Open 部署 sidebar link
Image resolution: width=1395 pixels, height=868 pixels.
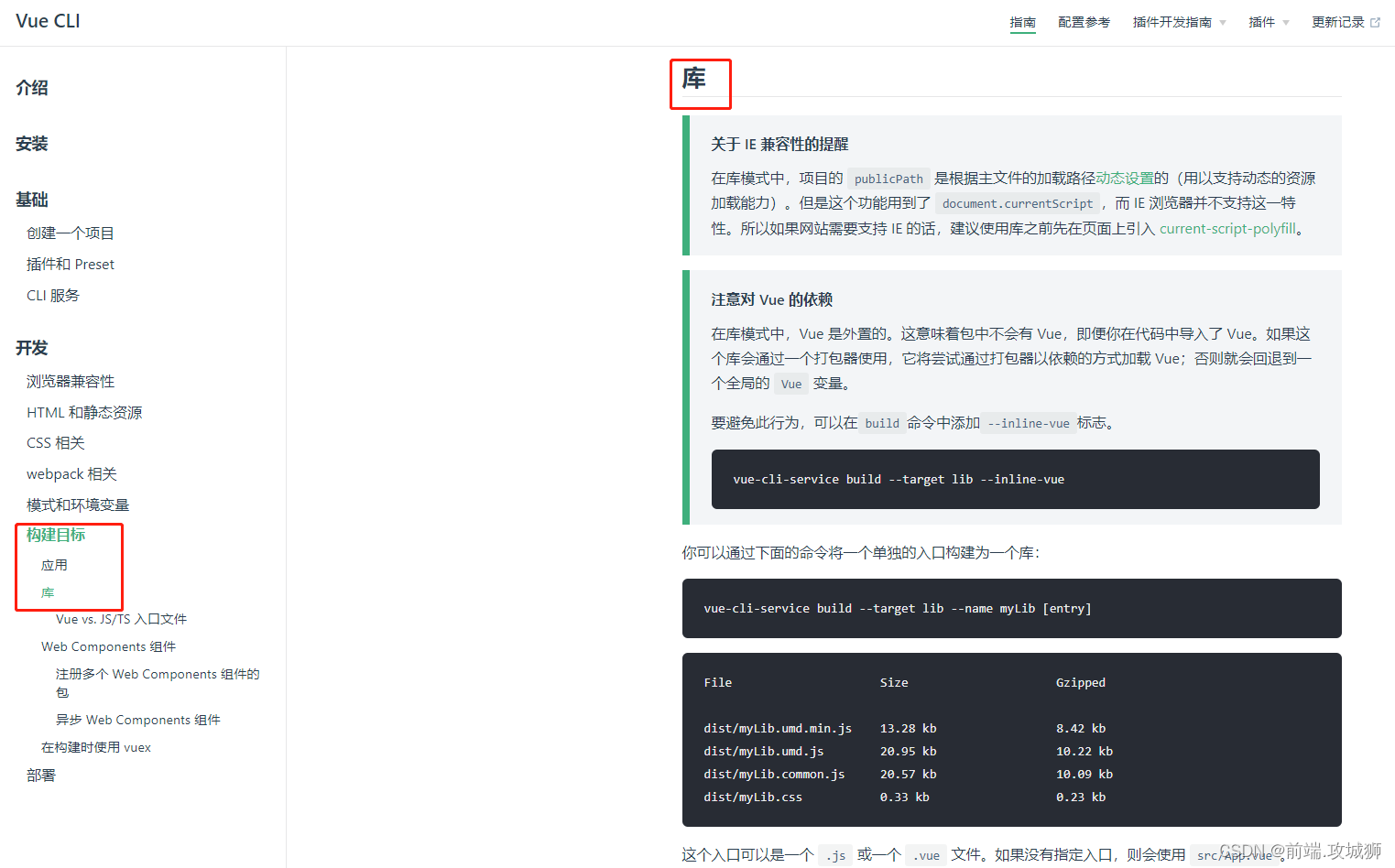41,776
